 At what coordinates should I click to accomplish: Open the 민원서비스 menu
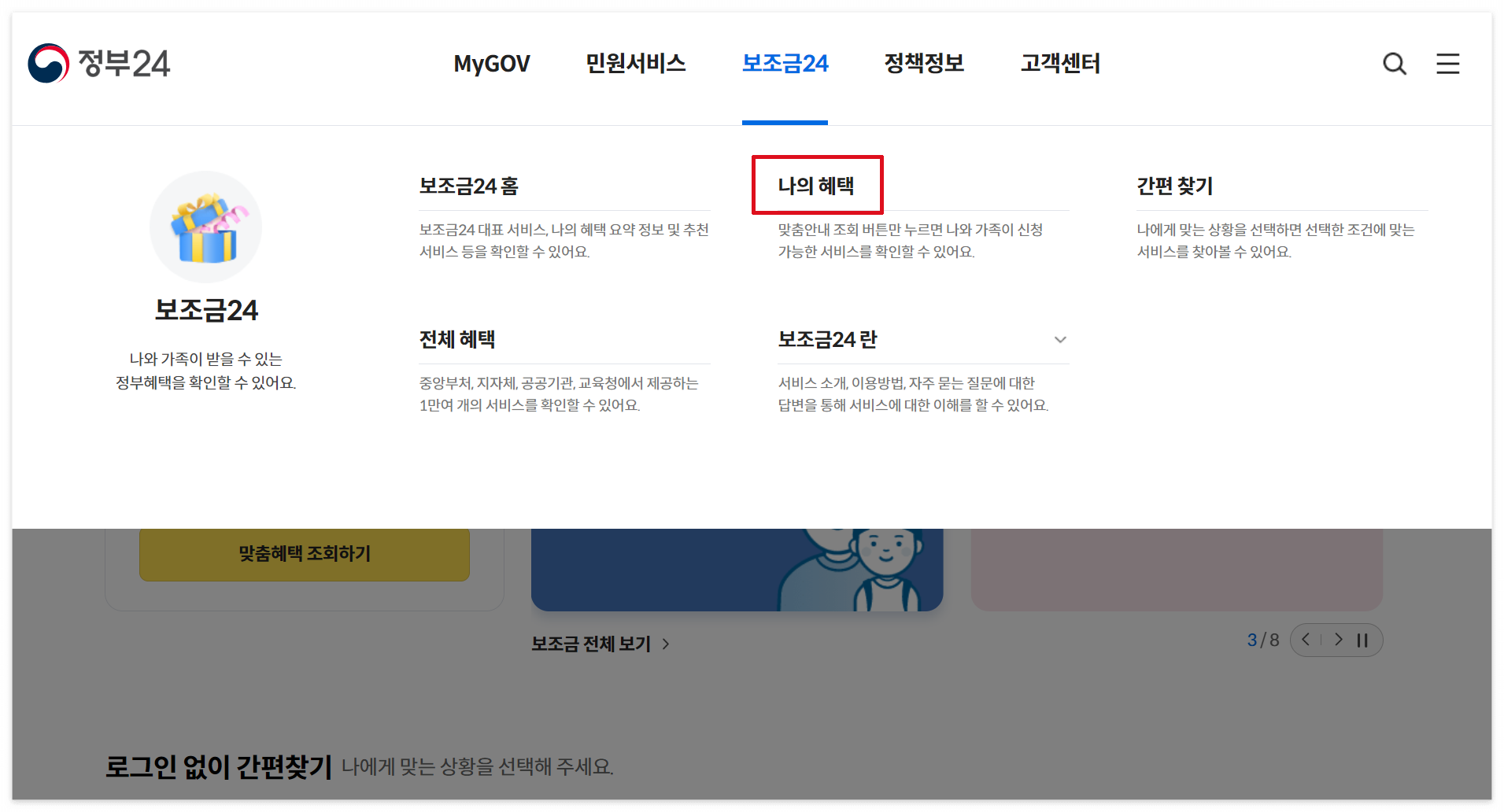click(x=635, y=64)
